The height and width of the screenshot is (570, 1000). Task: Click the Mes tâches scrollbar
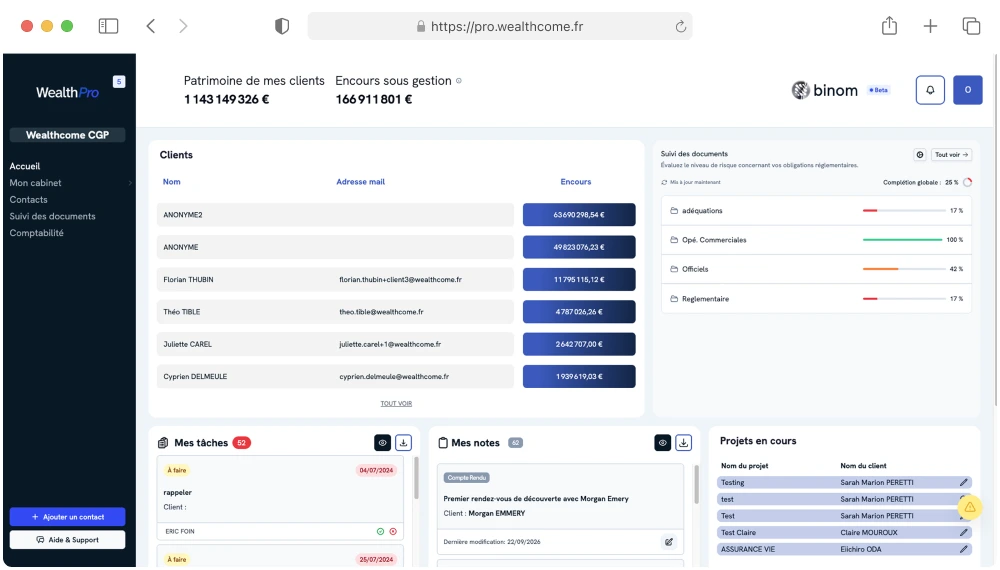click(x=416, y=478)
